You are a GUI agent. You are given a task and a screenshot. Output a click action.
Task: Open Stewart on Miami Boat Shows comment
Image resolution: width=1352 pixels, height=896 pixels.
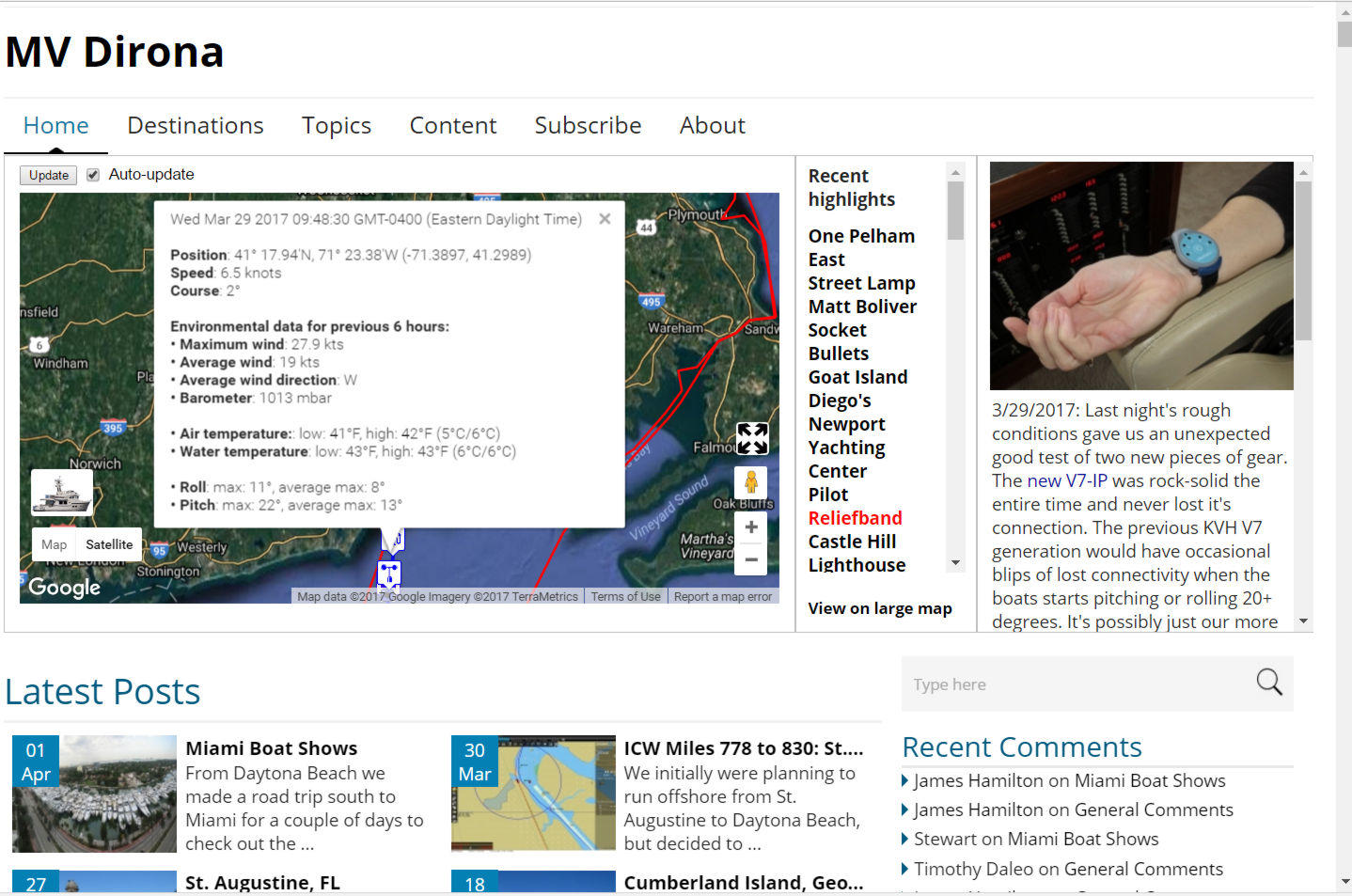coord(1036,839)
